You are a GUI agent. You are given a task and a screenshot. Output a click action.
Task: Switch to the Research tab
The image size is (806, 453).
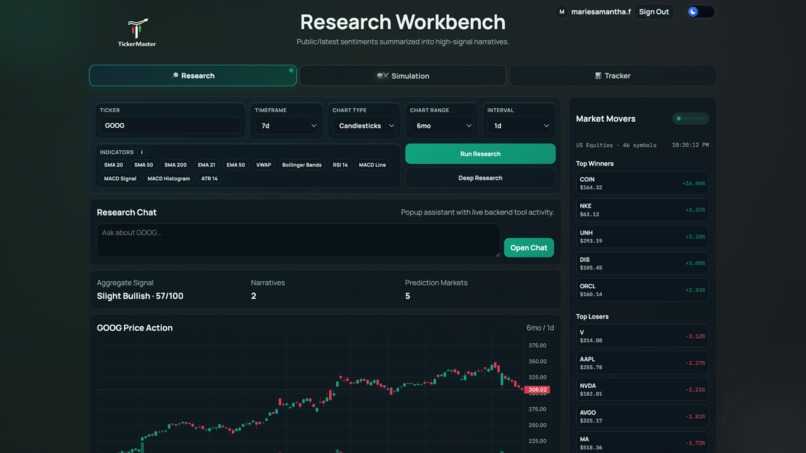click(193, 76)
